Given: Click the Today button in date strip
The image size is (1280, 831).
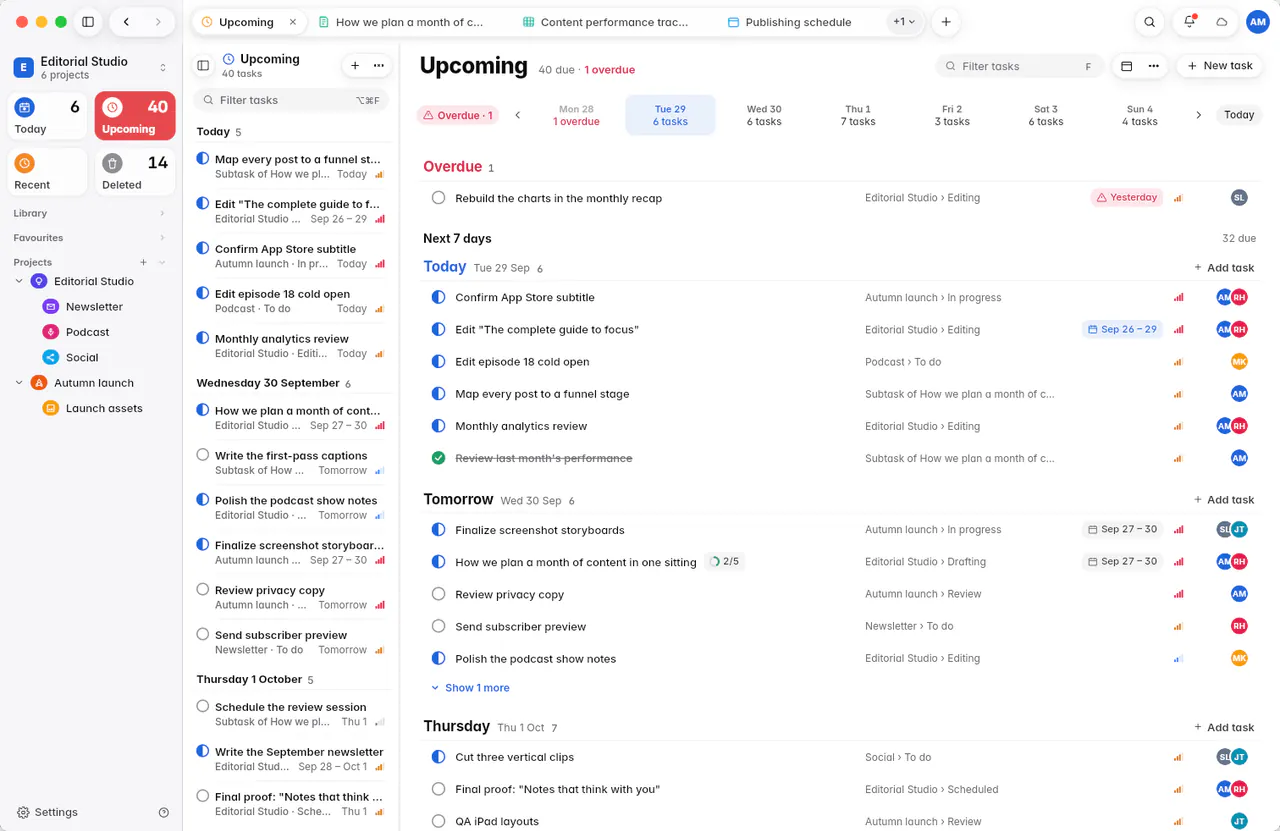Looking at the screenshot, I should point(1239,115).
